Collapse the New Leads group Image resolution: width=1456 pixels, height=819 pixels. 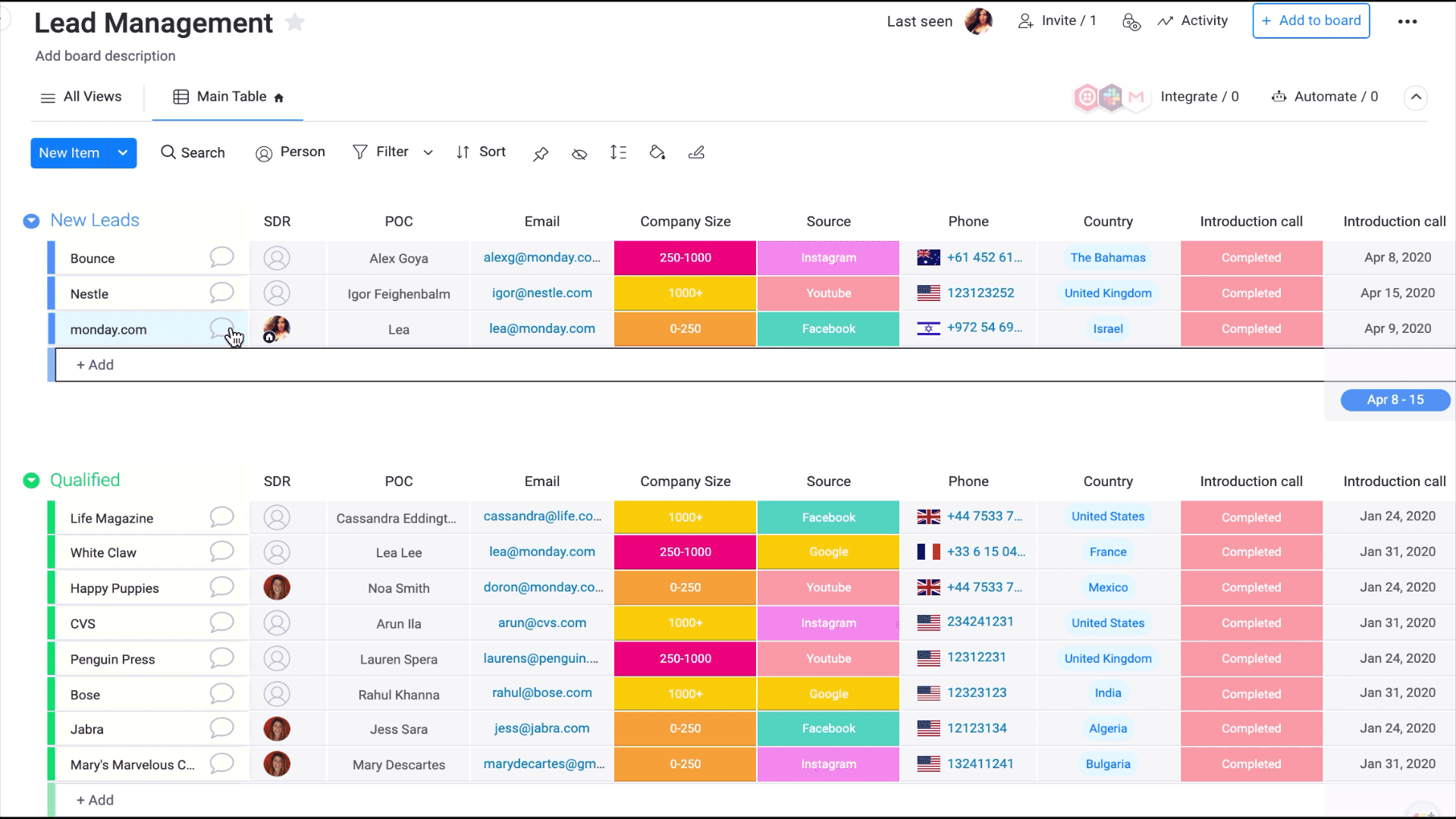pyautogui.click(x=31, y=221)
